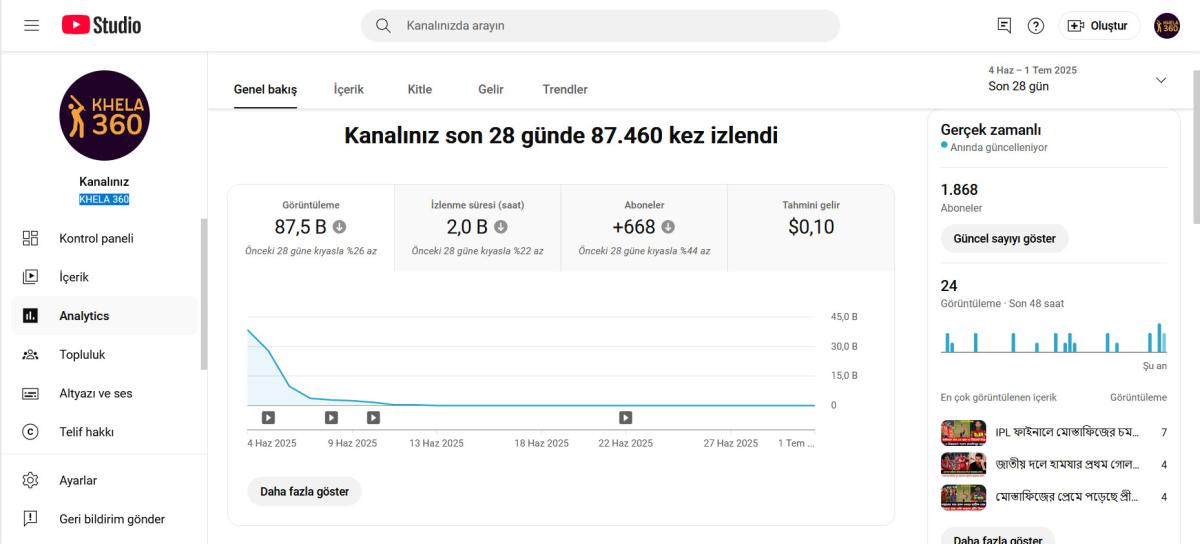Image resolution: width=1200 pixels, height=544 pixels.
Task: Expand chart with Daha fazla göster
Action: 304,491
